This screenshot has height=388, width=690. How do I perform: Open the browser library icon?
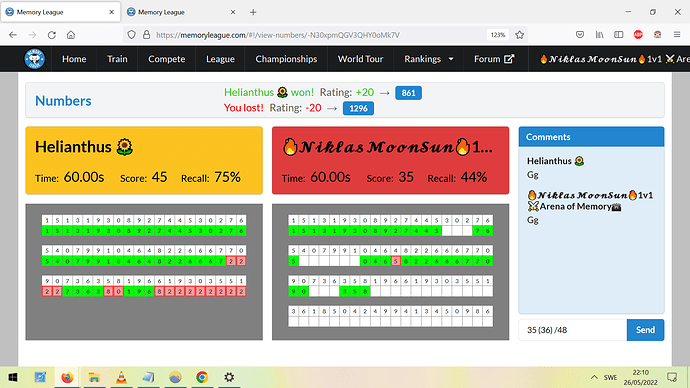[x=599, y=35]
